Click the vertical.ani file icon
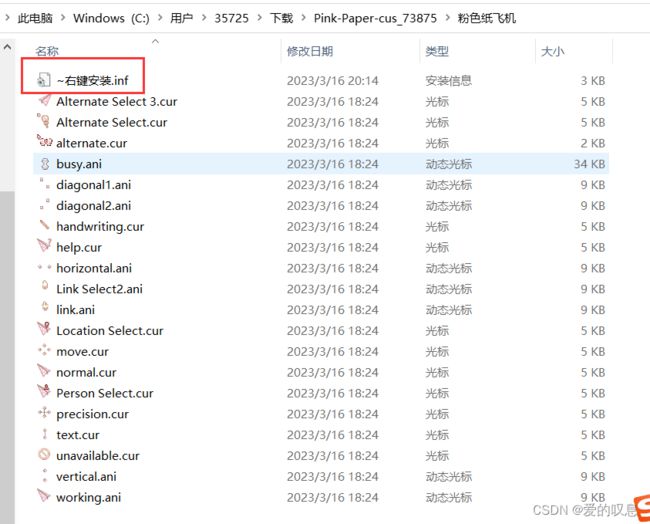The image size is (650, 524). pyautogui.click(x=45, y=475)
